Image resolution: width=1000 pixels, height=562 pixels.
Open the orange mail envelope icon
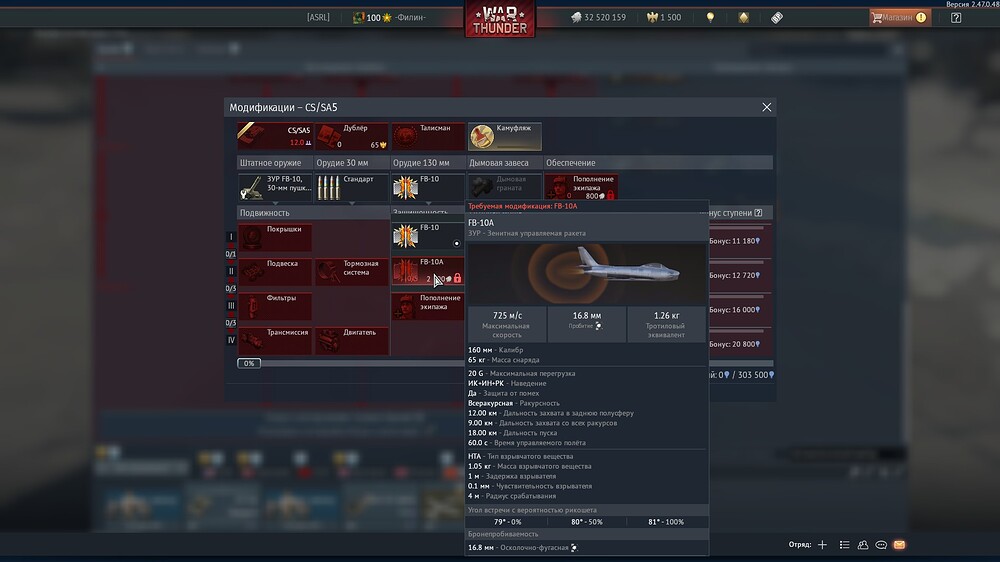point(899,545)
